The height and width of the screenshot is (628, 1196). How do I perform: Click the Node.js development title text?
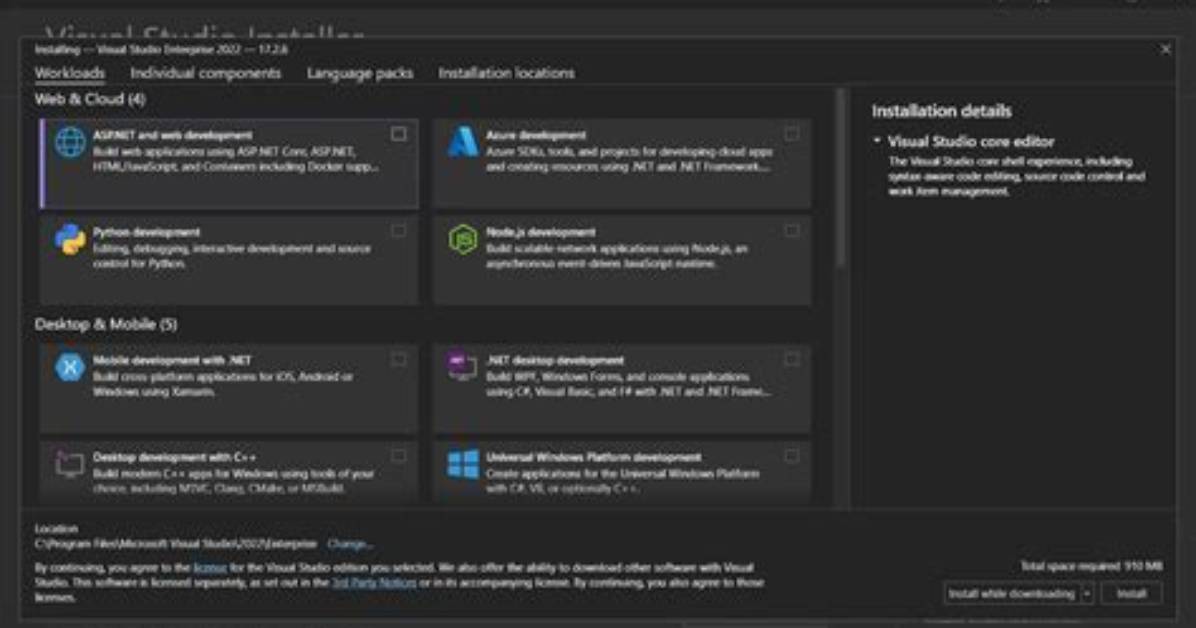pos(541,232)
